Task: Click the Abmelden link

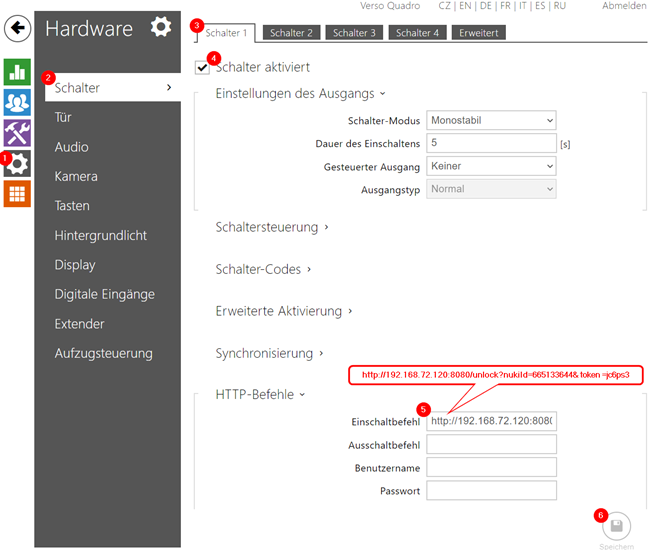Action: [x=624, y=6]
